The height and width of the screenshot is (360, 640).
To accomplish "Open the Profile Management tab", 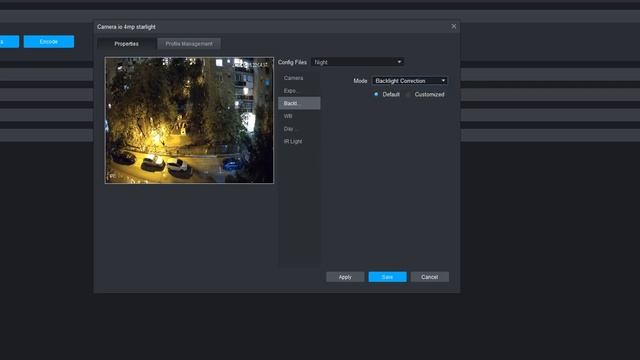I will 189,44.
